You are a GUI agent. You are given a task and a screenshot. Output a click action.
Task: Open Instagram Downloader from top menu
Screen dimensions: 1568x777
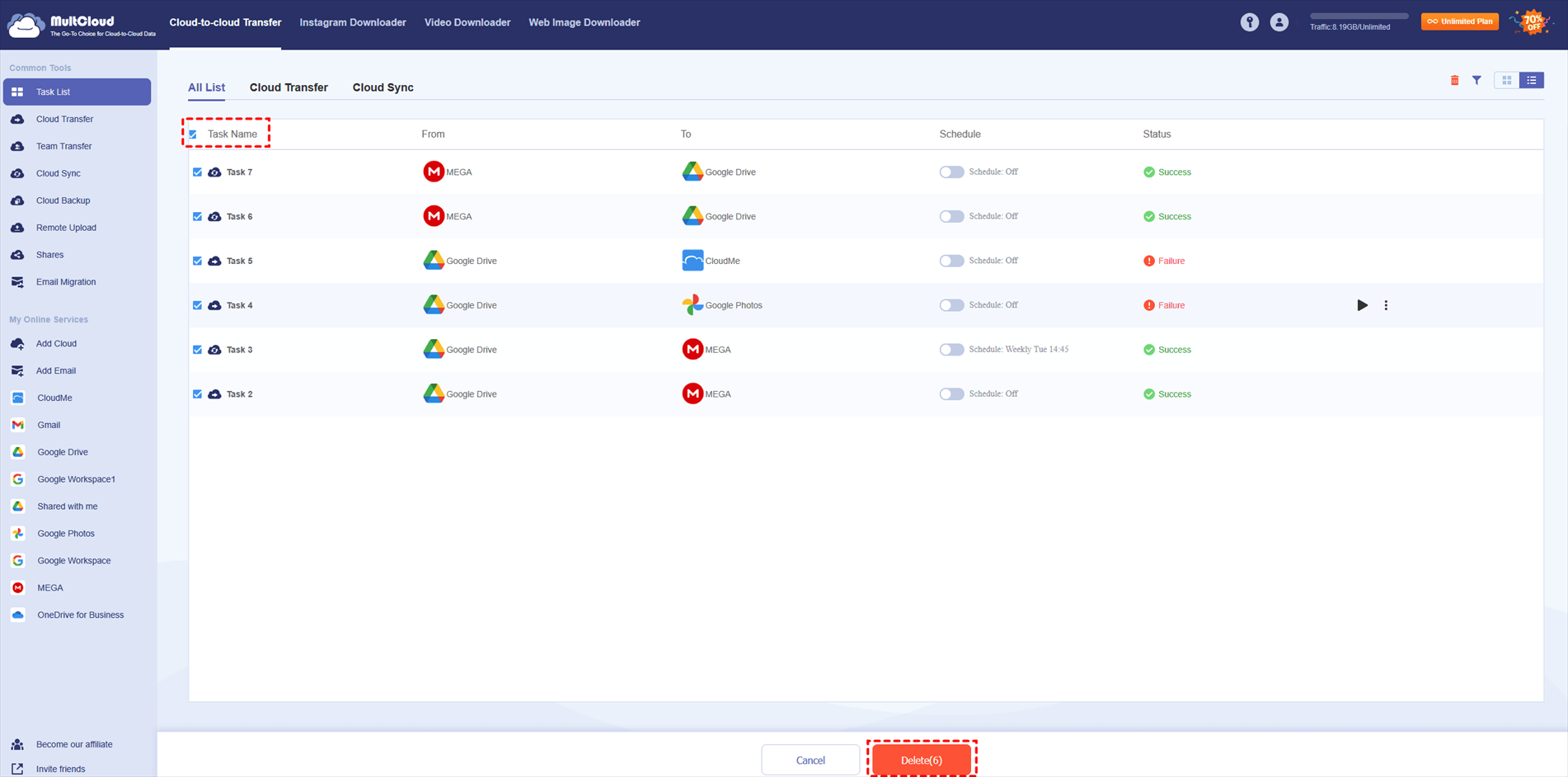click(x=352, y=22)
